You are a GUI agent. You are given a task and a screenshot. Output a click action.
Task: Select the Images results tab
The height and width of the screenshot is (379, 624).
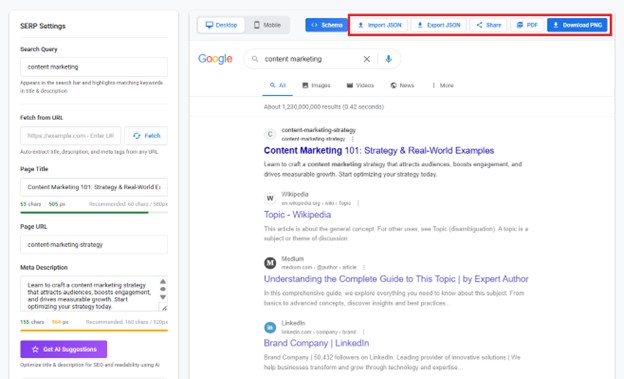point(316,85)
